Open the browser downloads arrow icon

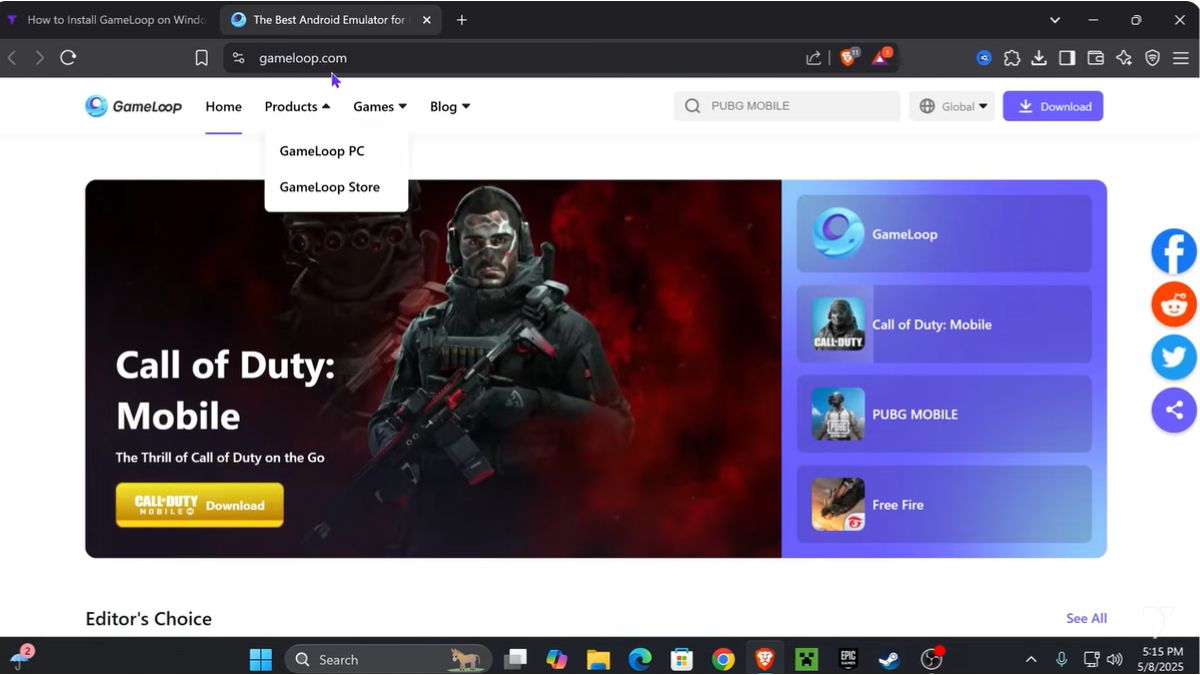click(1039, 58)
